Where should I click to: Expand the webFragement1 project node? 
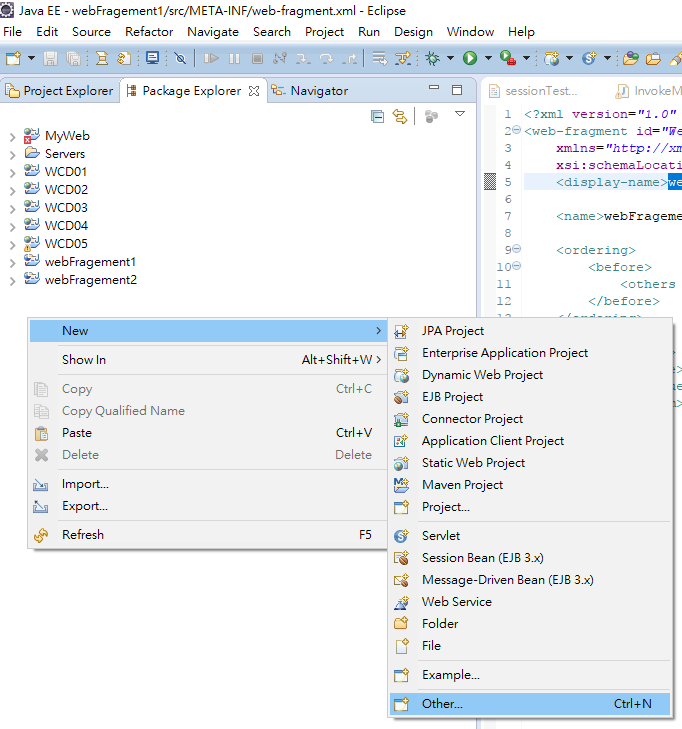tap(13, 263)
